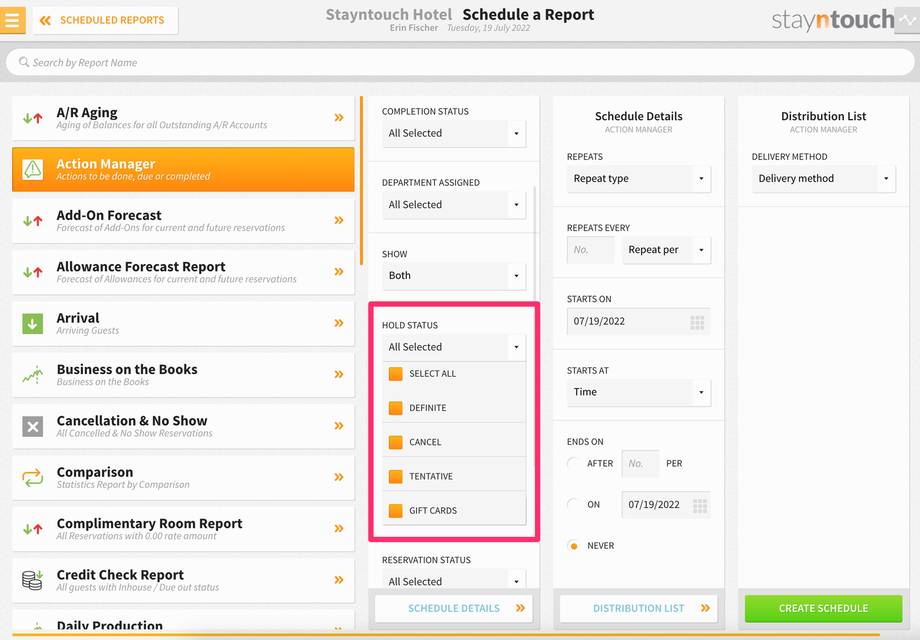Select the Action Manager report
Image resolution: width=920 pixels, height=640 pixels.
(x=183, y=170)
